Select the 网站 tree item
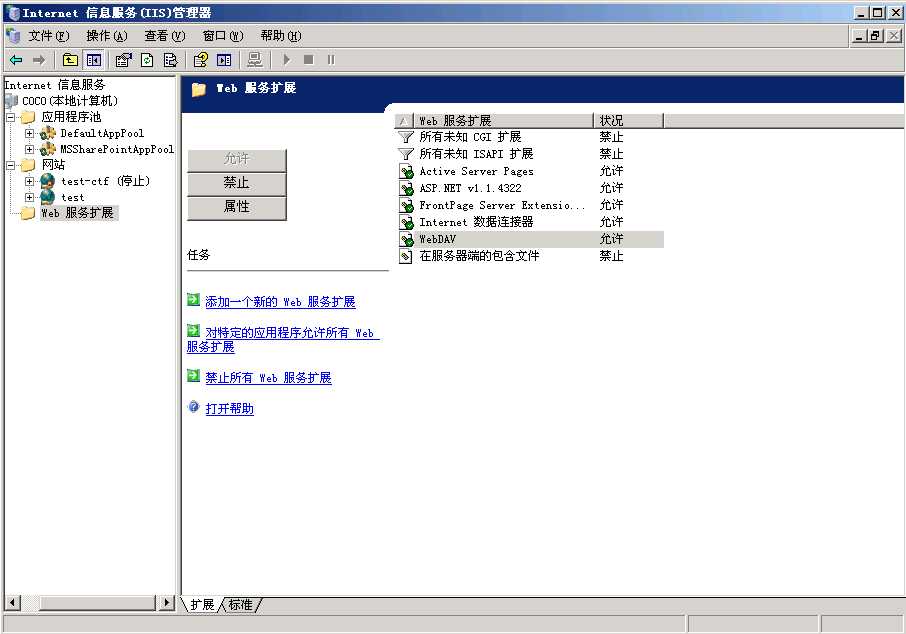This screenshot has height=634, width=906. [x=53, y=165]
